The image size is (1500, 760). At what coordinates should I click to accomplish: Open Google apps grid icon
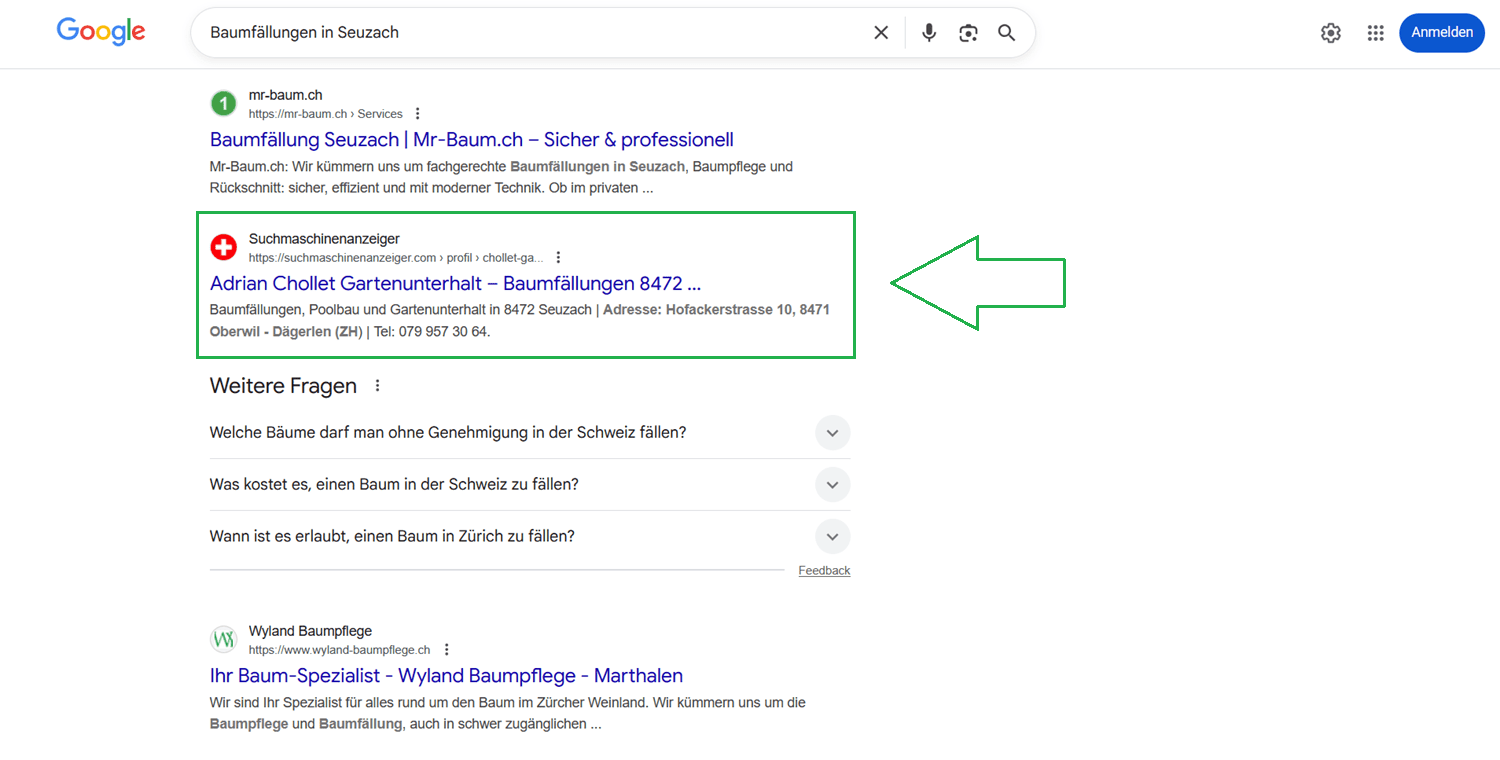click(1376, 33)
